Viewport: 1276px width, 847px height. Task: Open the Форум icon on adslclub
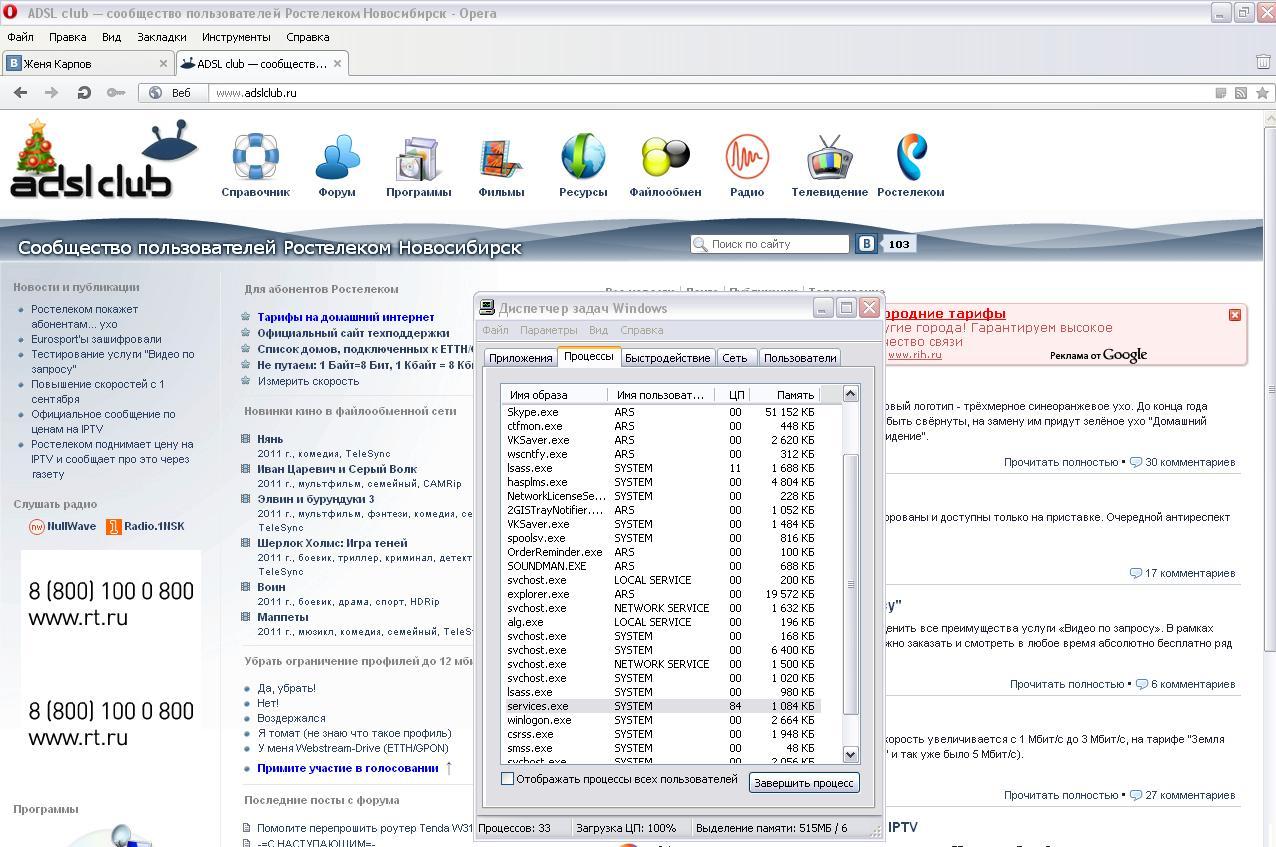[337, 159]
